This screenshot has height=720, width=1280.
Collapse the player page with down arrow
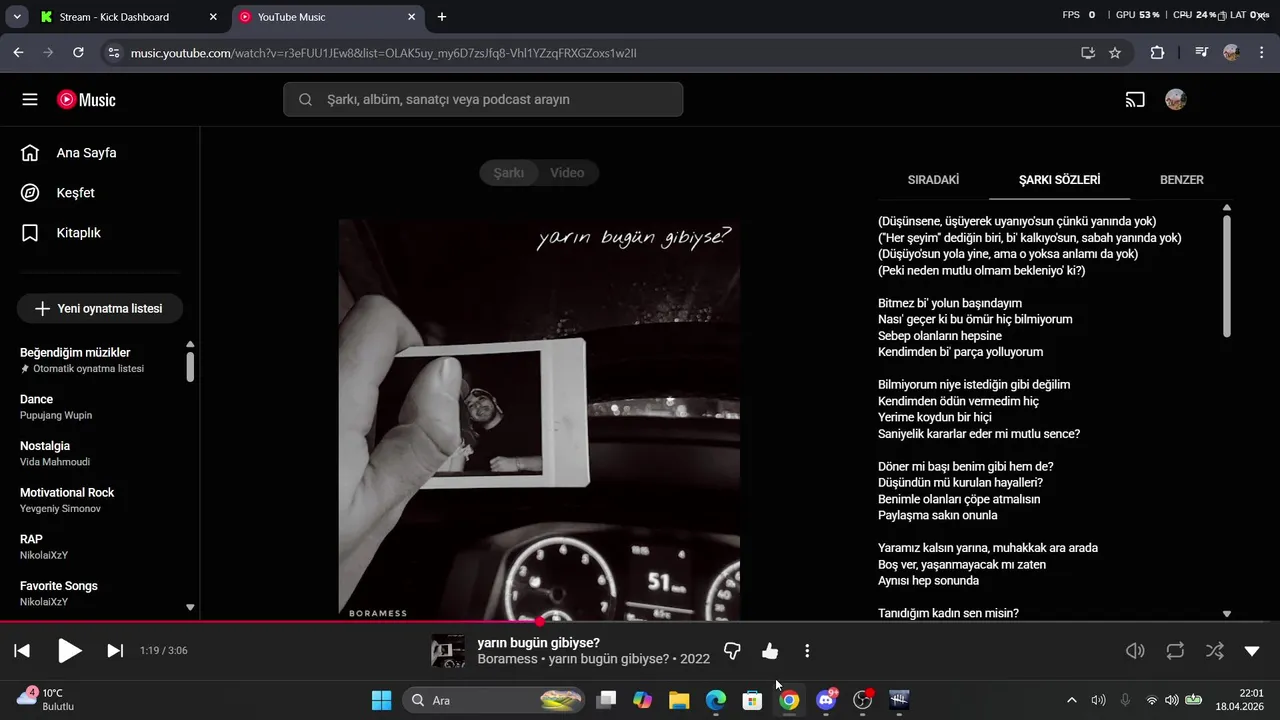pos(1252,651)
